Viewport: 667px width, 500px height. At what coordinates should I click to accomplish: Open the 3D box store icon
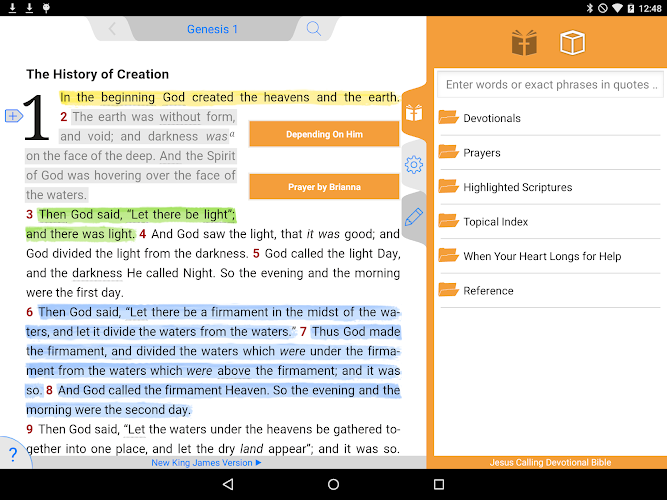tap(572, 43)
